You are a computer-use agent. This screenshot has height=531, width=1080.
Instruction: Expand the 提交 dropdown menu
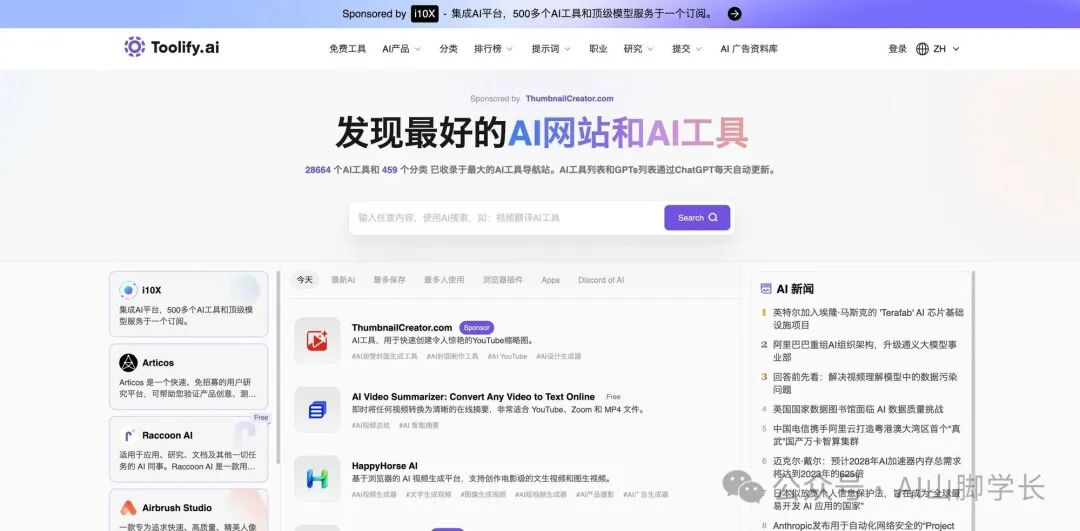click(x=687, y=49)
